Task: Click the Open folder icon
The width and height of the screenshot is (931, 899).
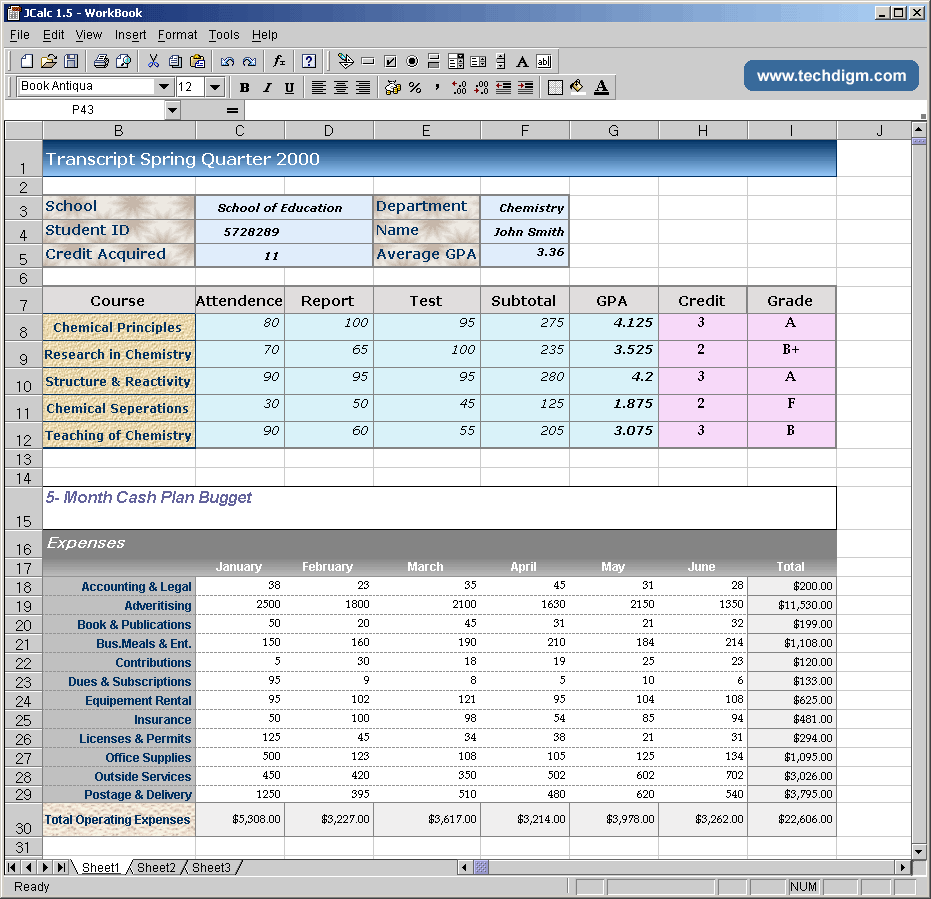Action: click(x=48, y=61)
